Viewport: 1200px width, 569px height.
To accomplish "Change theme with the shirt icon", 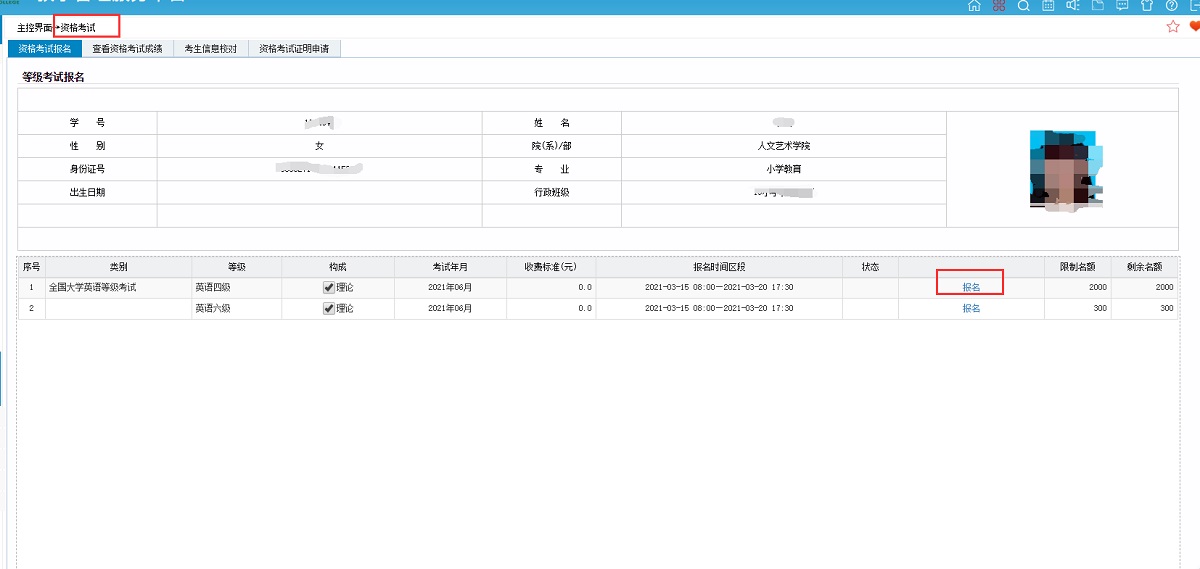I will (1147, 6).
